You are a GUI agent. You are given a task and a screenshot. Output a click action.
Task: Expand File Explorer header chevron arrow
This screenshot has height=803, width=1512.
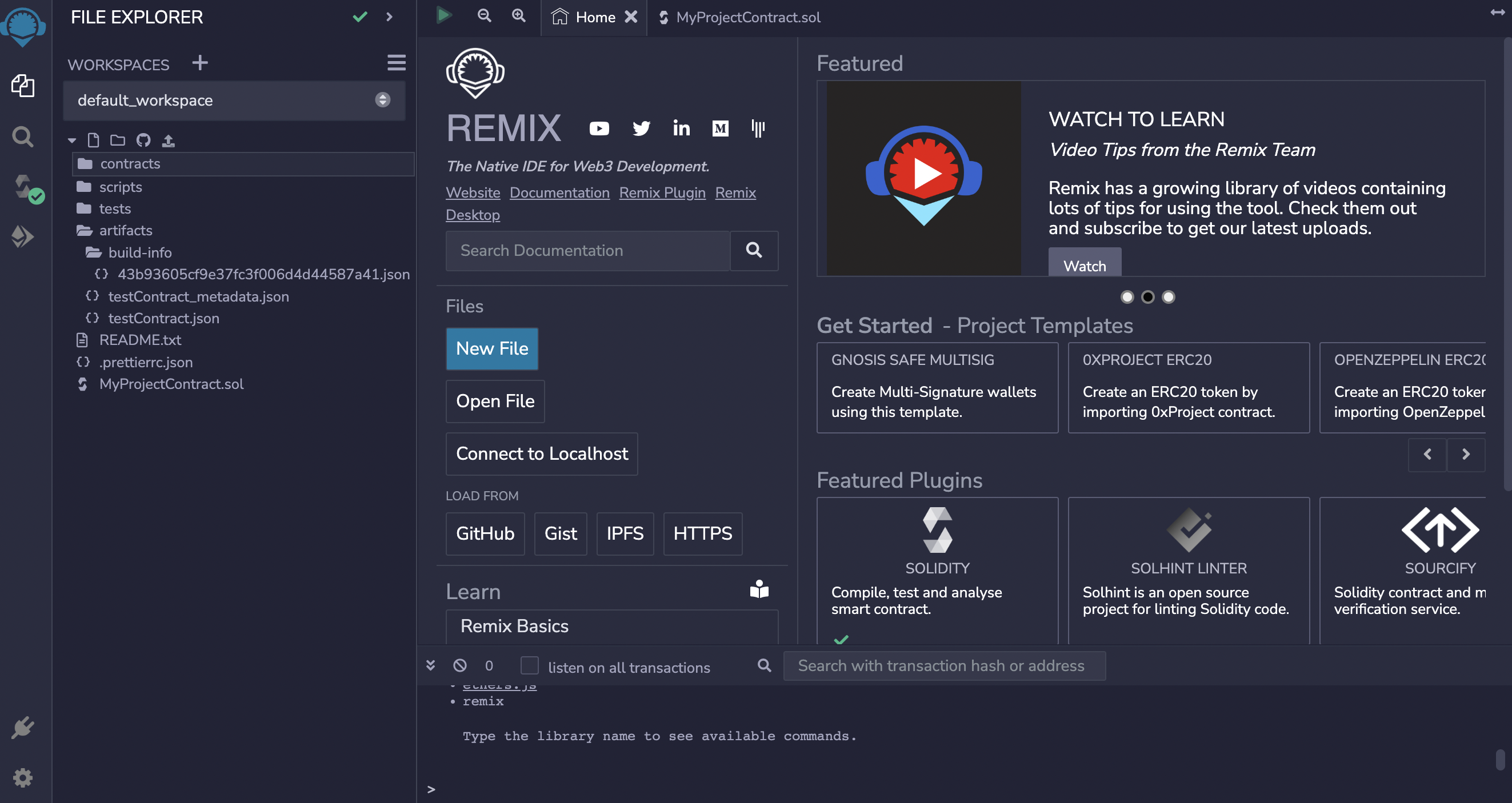[x=389, y=17]
